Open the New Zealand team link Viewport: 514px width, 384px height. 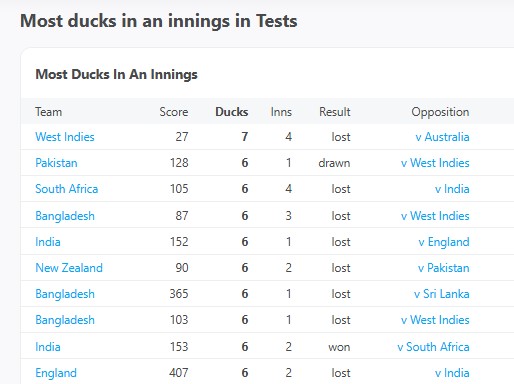point(69,268)
